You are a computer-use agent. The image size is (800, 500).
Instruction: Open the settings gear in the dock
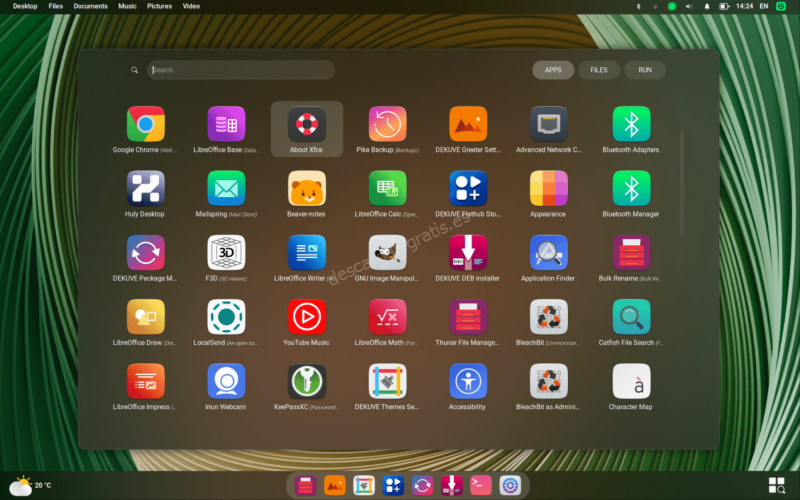[x=510, y=485]
